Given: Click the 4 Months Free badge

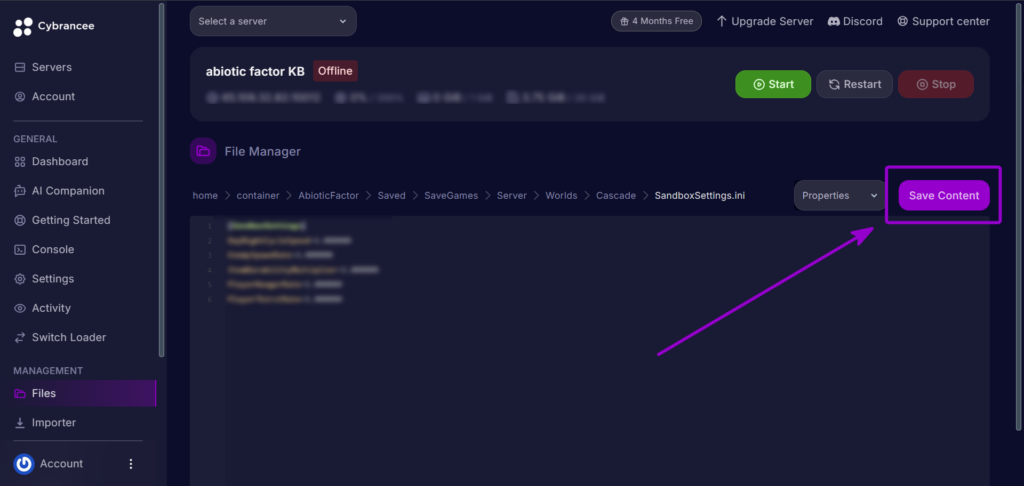Looking at the screenshot, I should pos(656,21).
